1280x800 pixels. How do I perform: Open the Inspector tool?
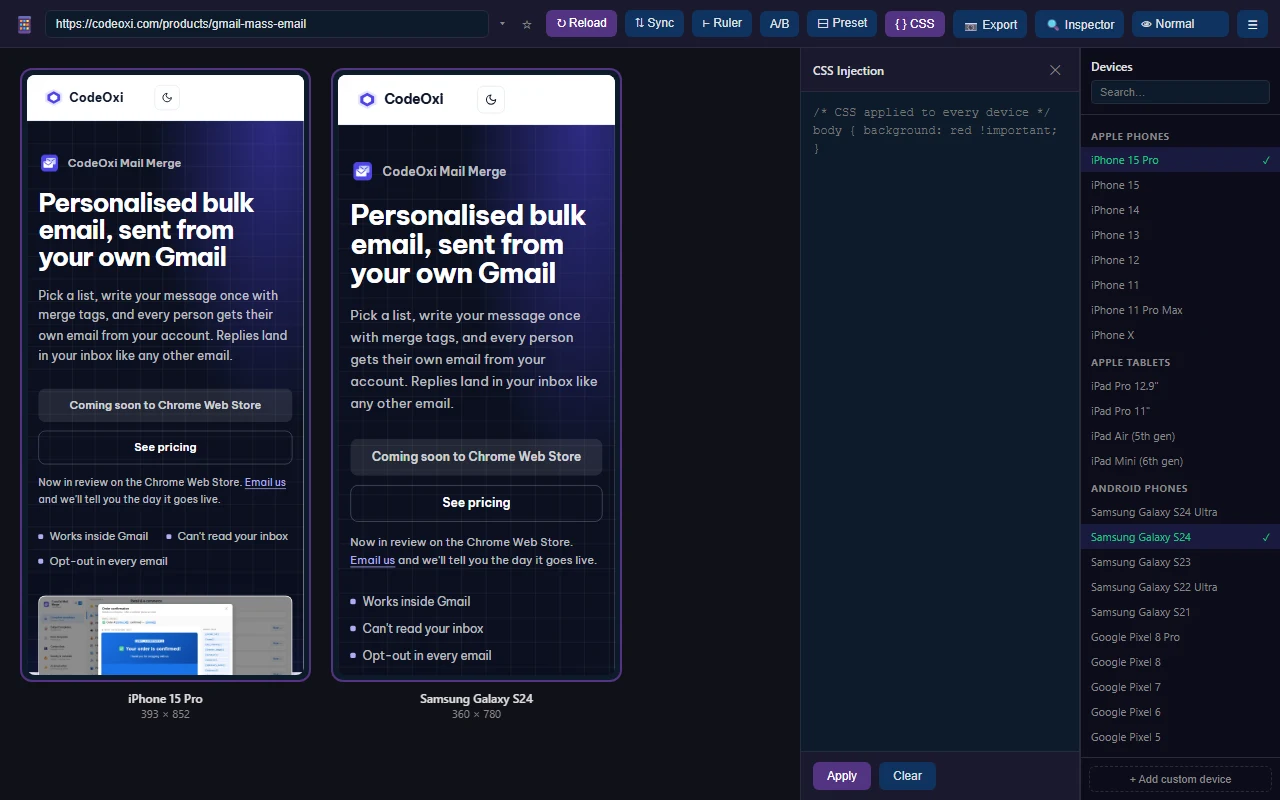pos(1080,24)
